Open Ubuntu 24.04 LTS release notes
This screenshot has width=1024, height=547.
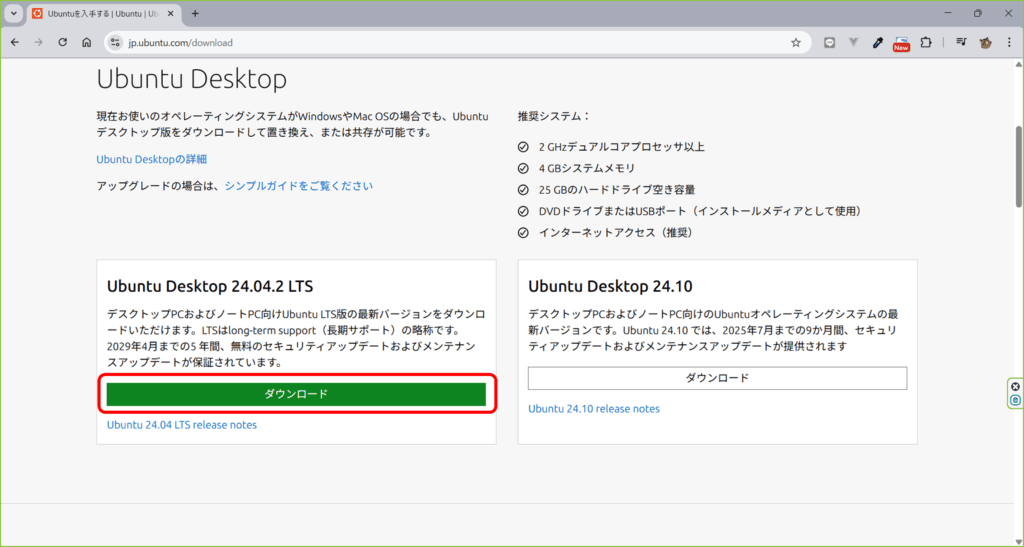pos(182,425)
